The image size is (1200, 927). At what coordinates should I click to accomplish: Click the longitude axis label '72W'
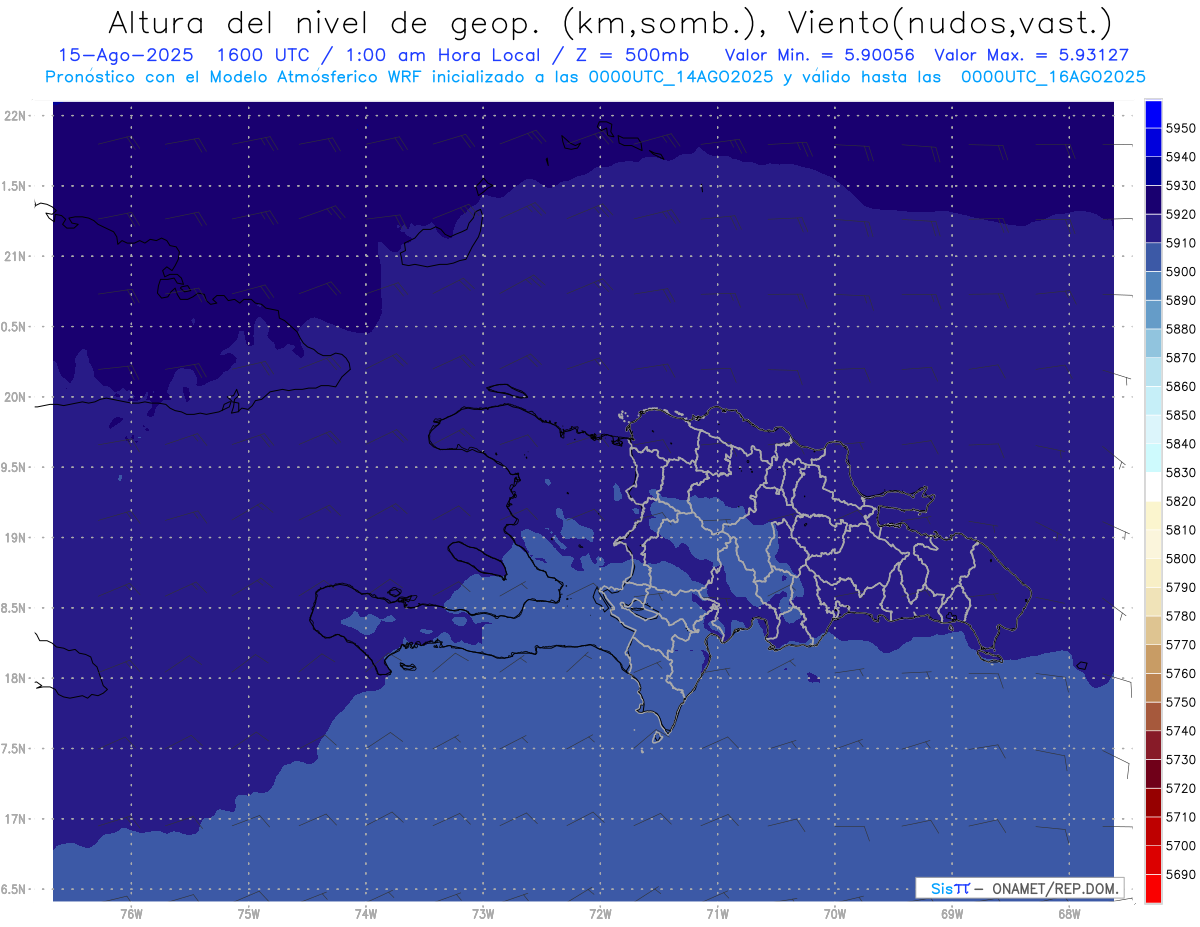pyautogui.click(x=600, y=914)
